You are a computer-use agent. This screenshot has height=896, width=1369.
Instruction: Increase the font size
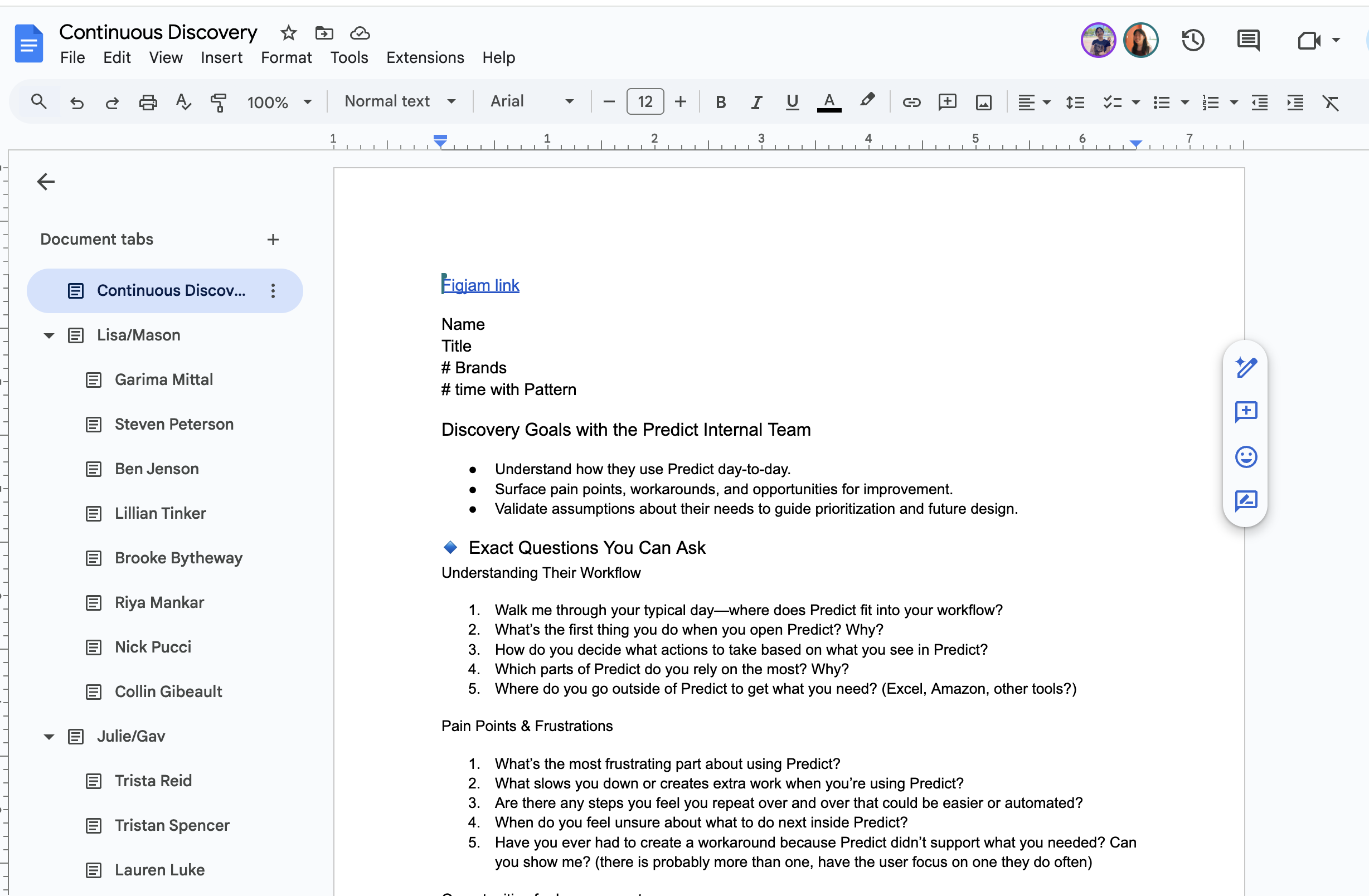pyautogui.click(x=681, y=102)
